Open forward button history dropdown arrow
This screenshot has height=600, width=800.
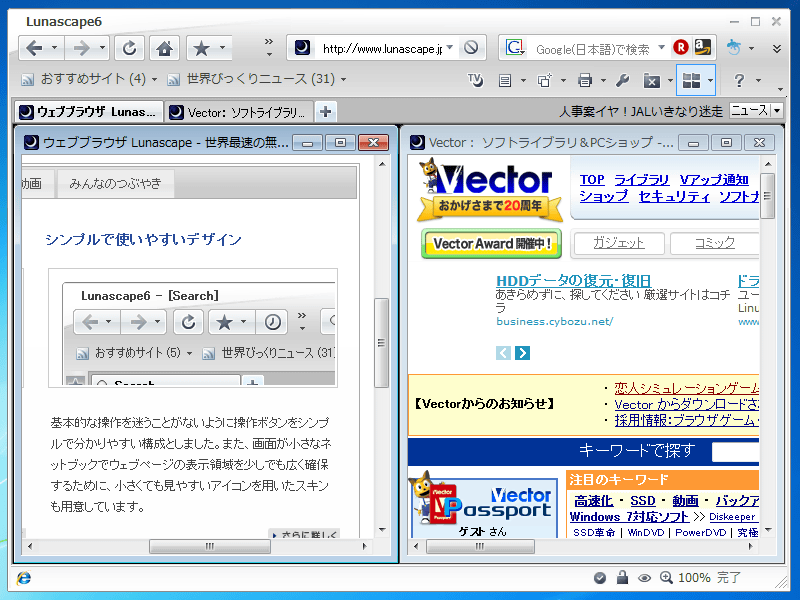(102, 48)
